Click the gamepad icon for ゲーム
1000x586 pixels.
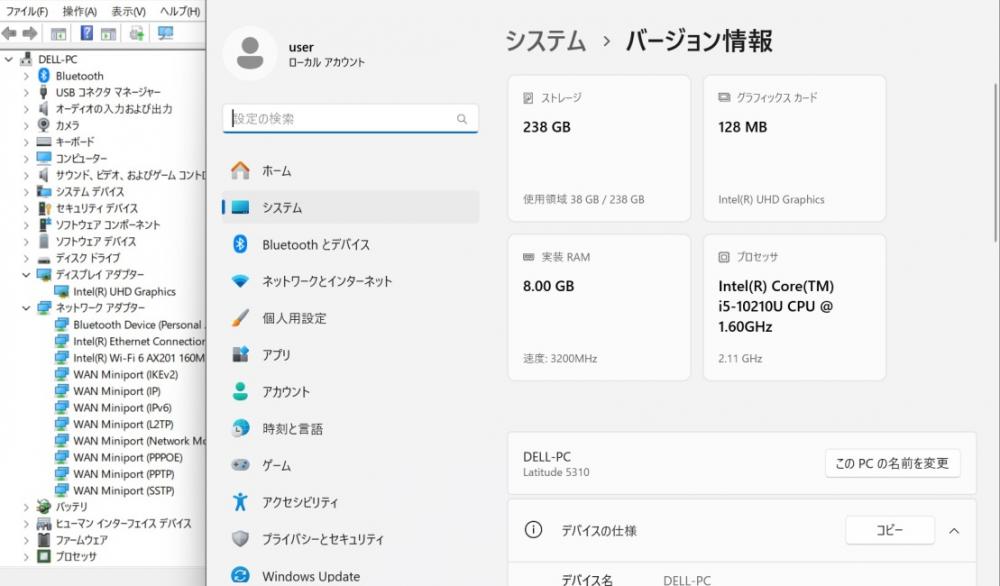pos(240,465)
